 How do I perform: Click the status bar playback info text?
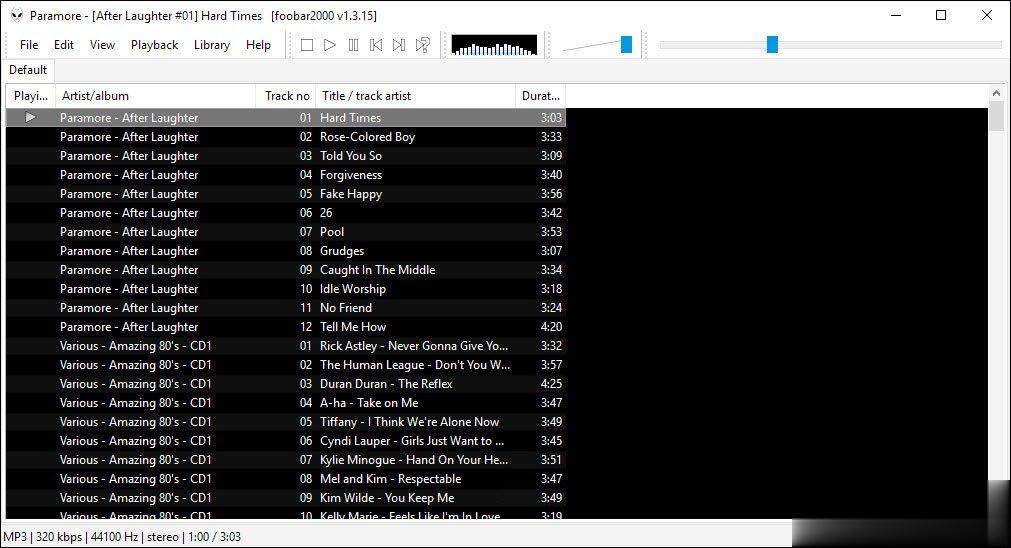tap(122, 536)
